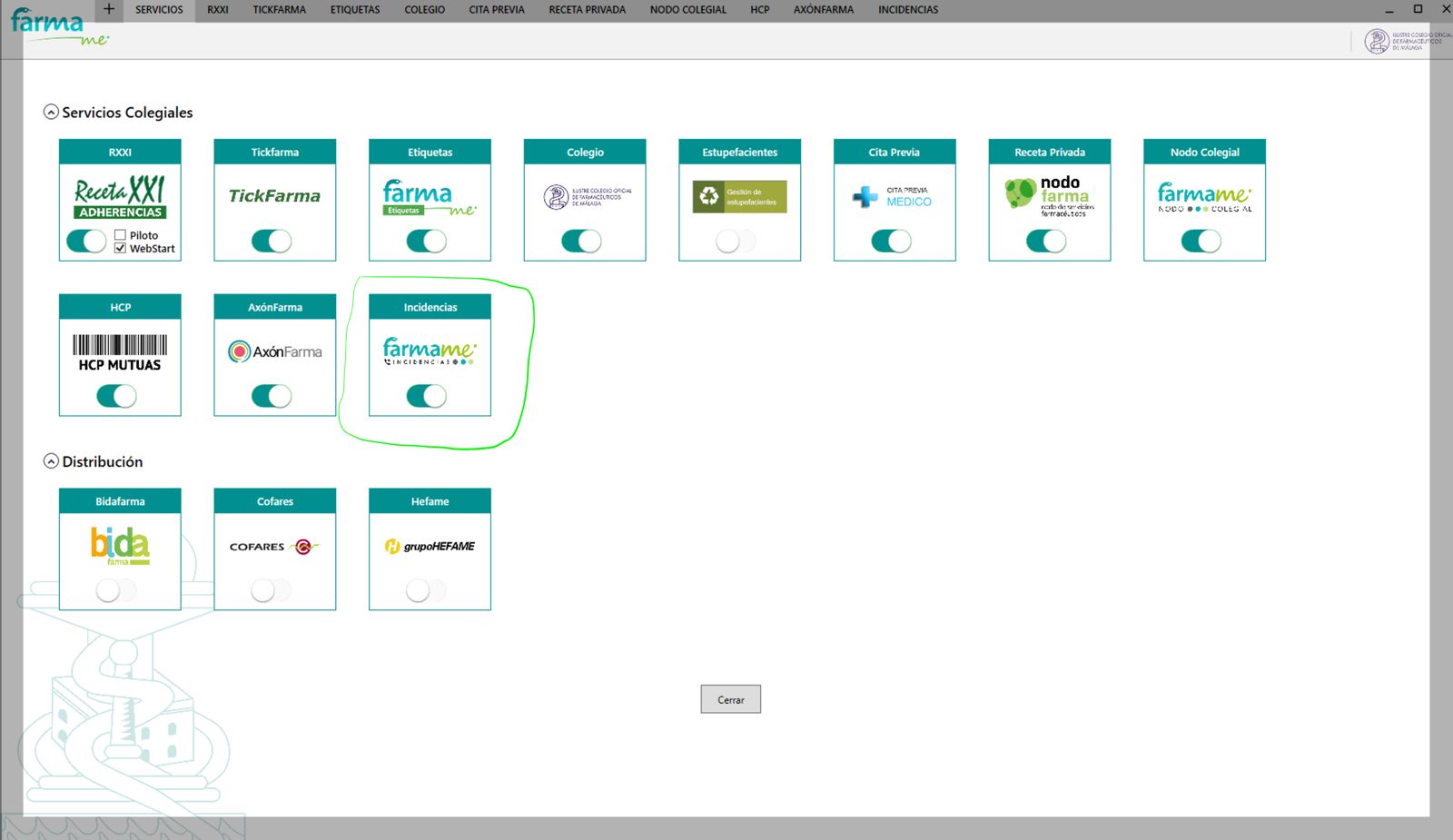Toggle the Colegio service switch
This screenshot has height=840, width=1453.
click(581, 241)
